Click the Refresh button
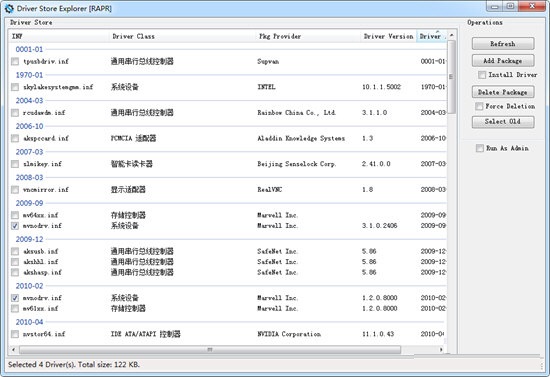The height and width of the screenshot is (377, 550). pos(503,44)
